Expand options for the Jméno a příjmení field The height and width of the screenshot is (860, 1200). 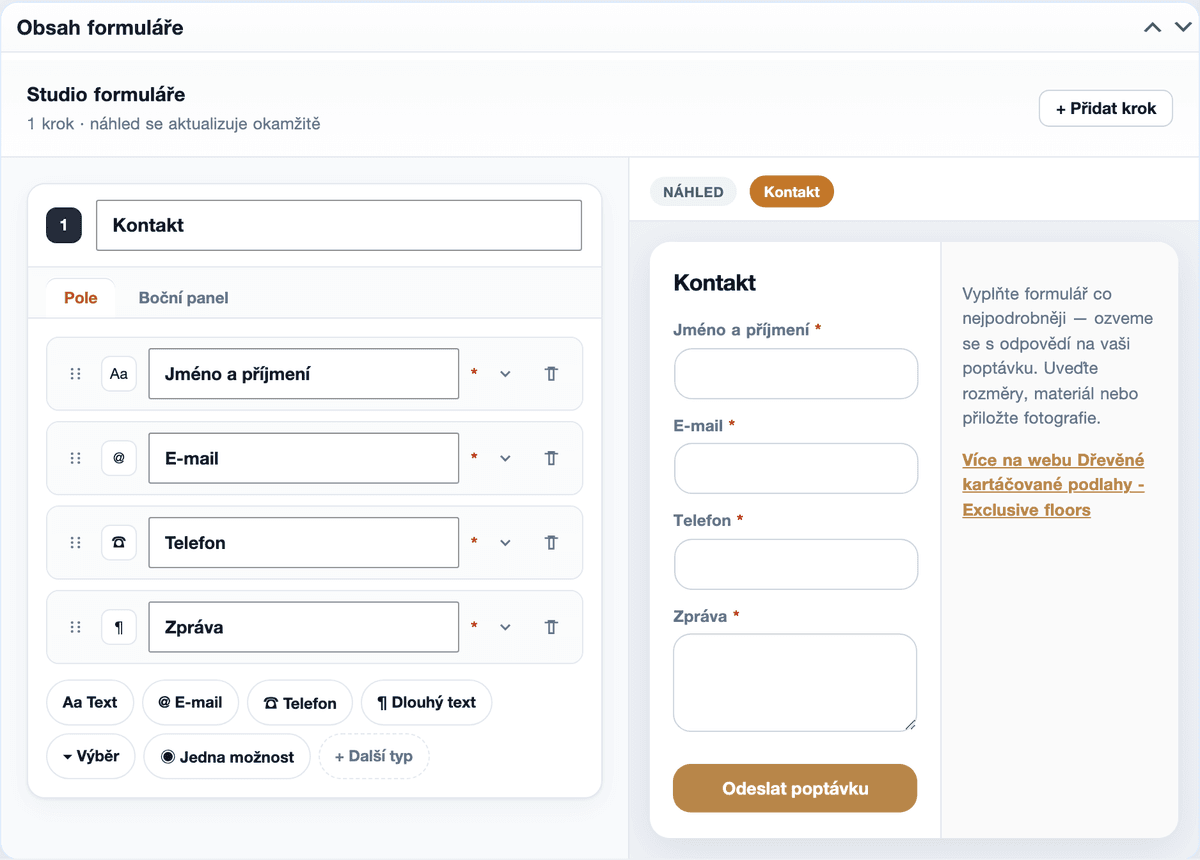pos(505,374)
